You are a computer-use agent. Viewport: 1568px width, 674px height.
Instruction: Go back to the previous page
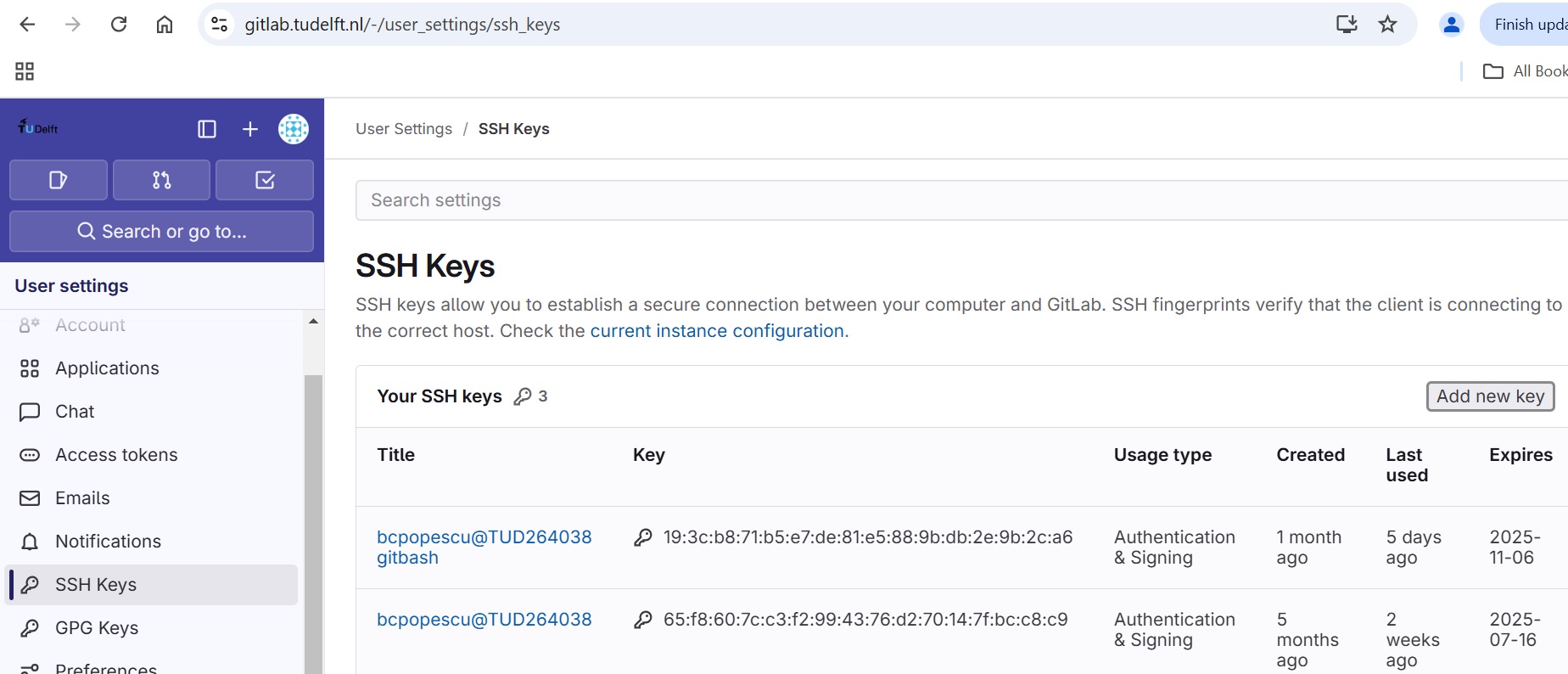click(x=27, y=25)
